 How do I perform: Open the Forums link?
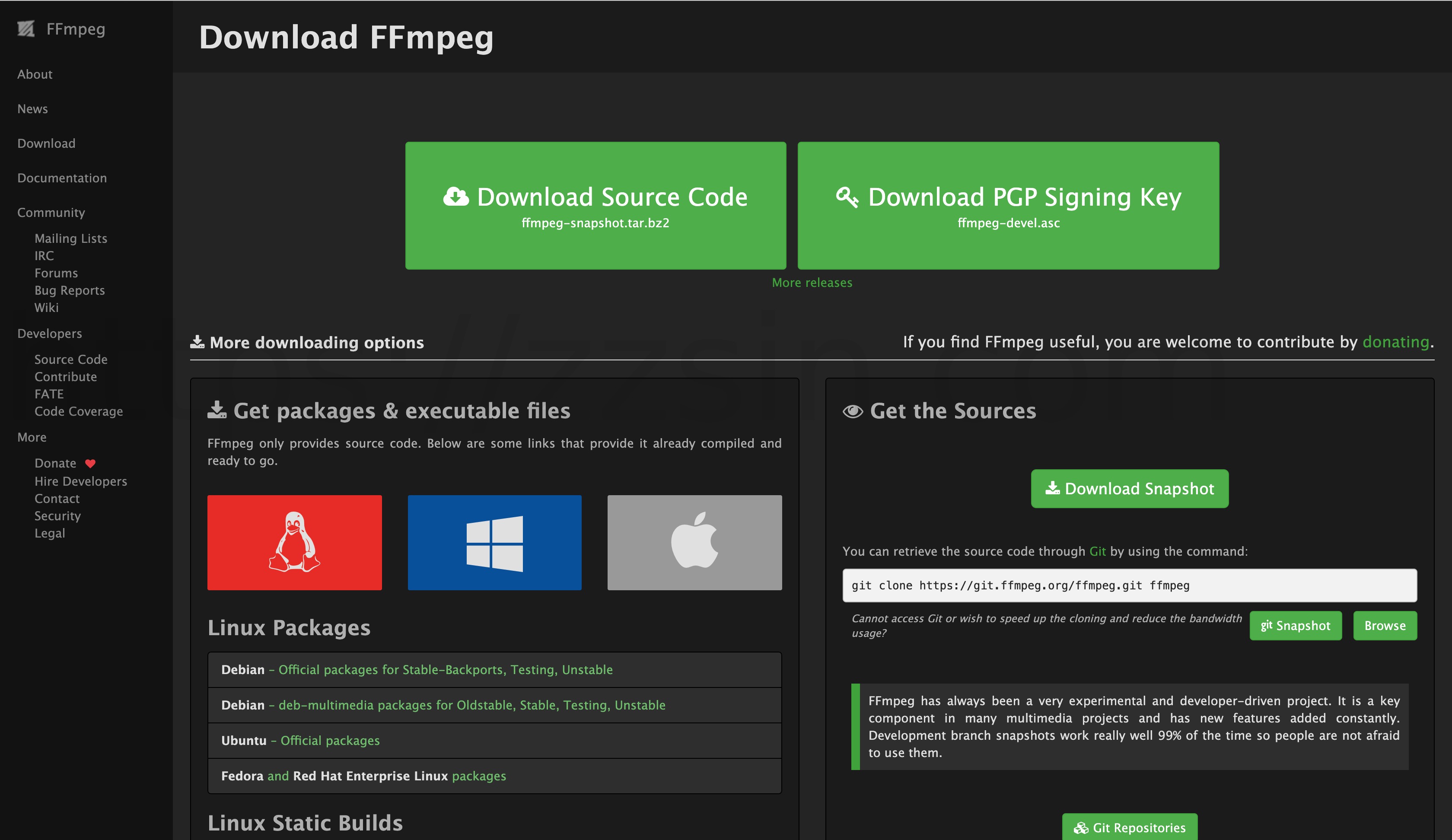pyautogui.click(x=56, y=273)
